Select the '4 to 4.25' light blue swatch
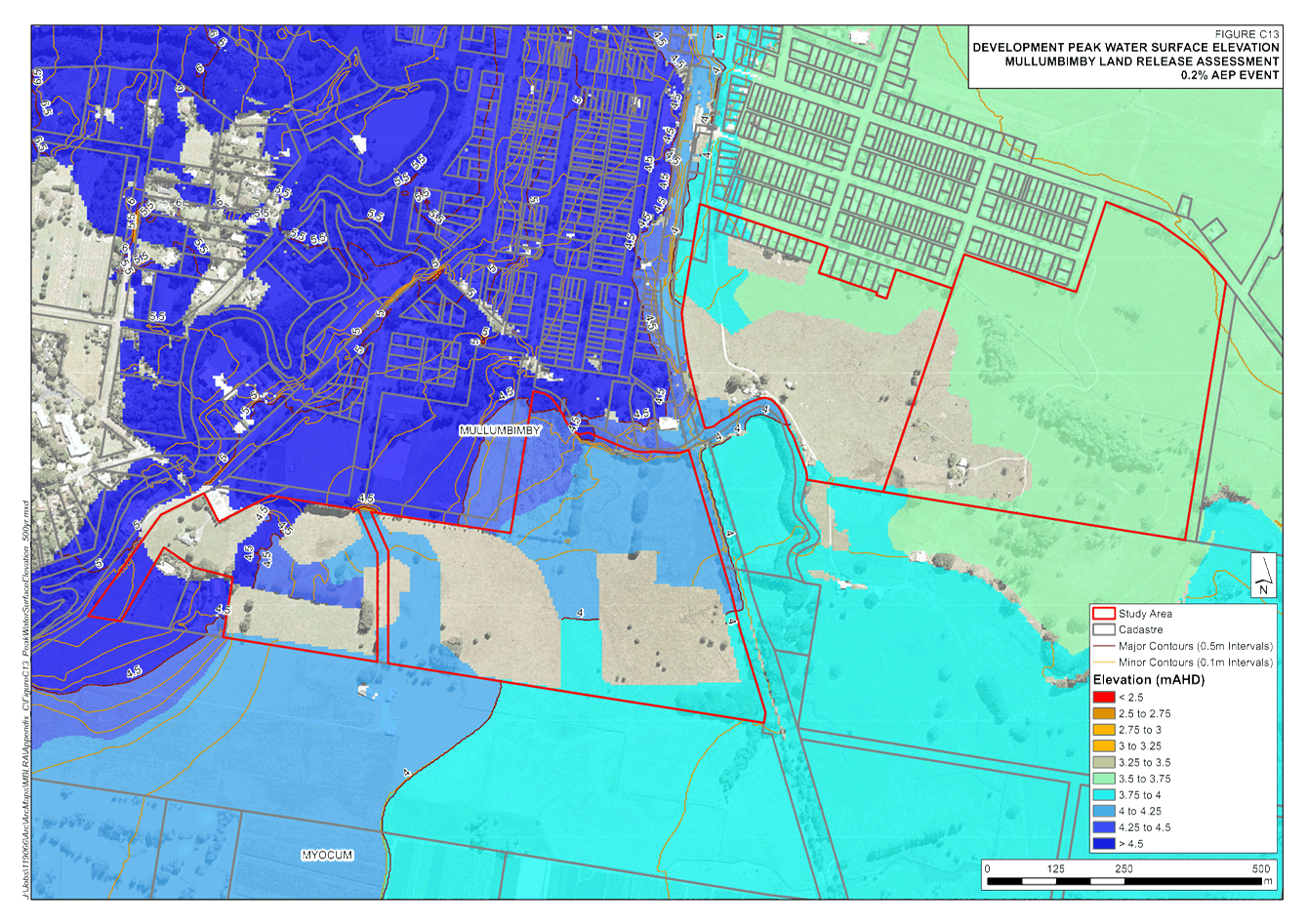The width and height of the screenshot is (1308, 924). [1103, 812]
